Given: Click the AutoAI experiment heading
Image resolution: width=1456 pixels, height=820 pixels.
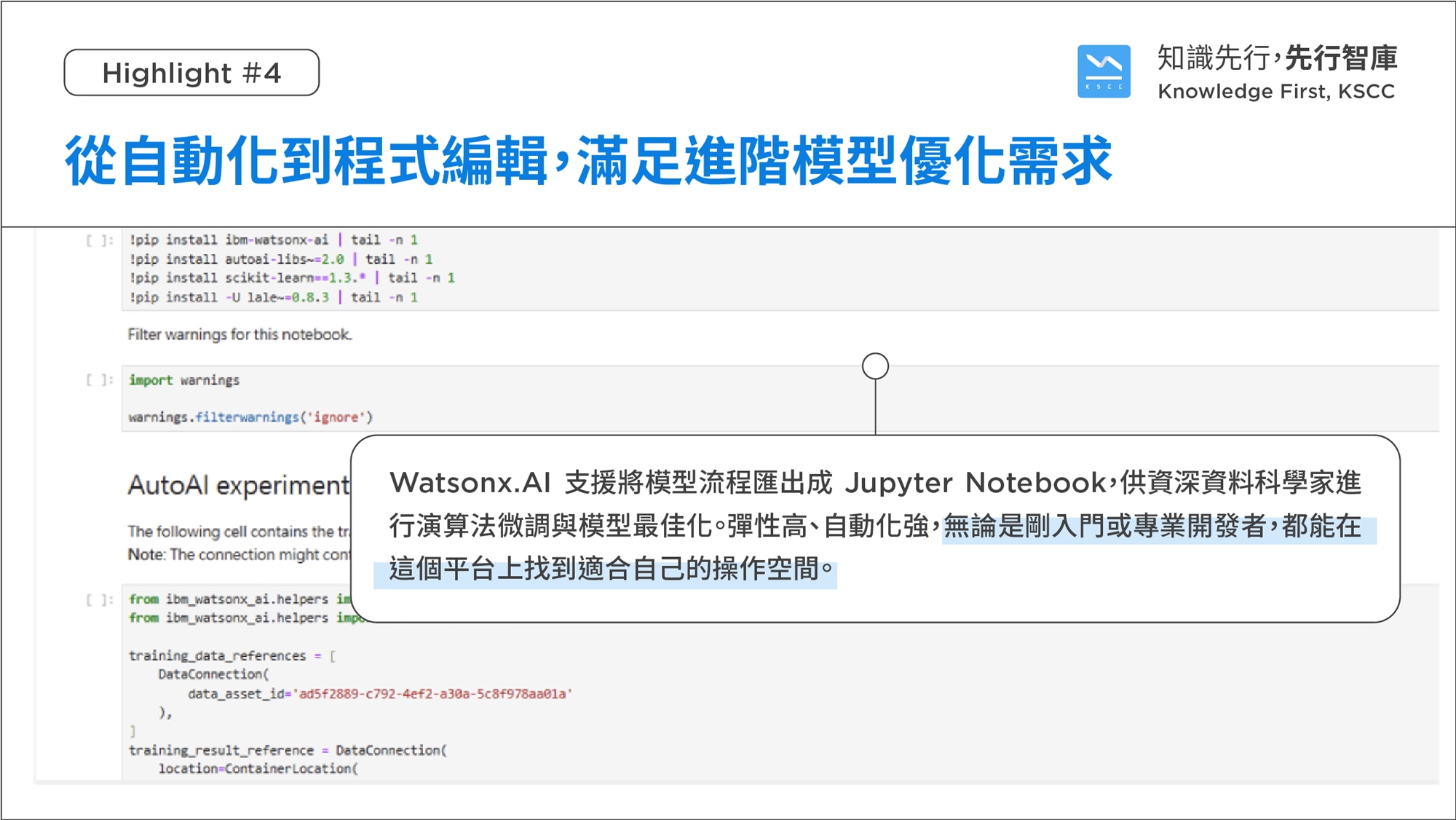Looking at the screenshot, I should 239,485.
